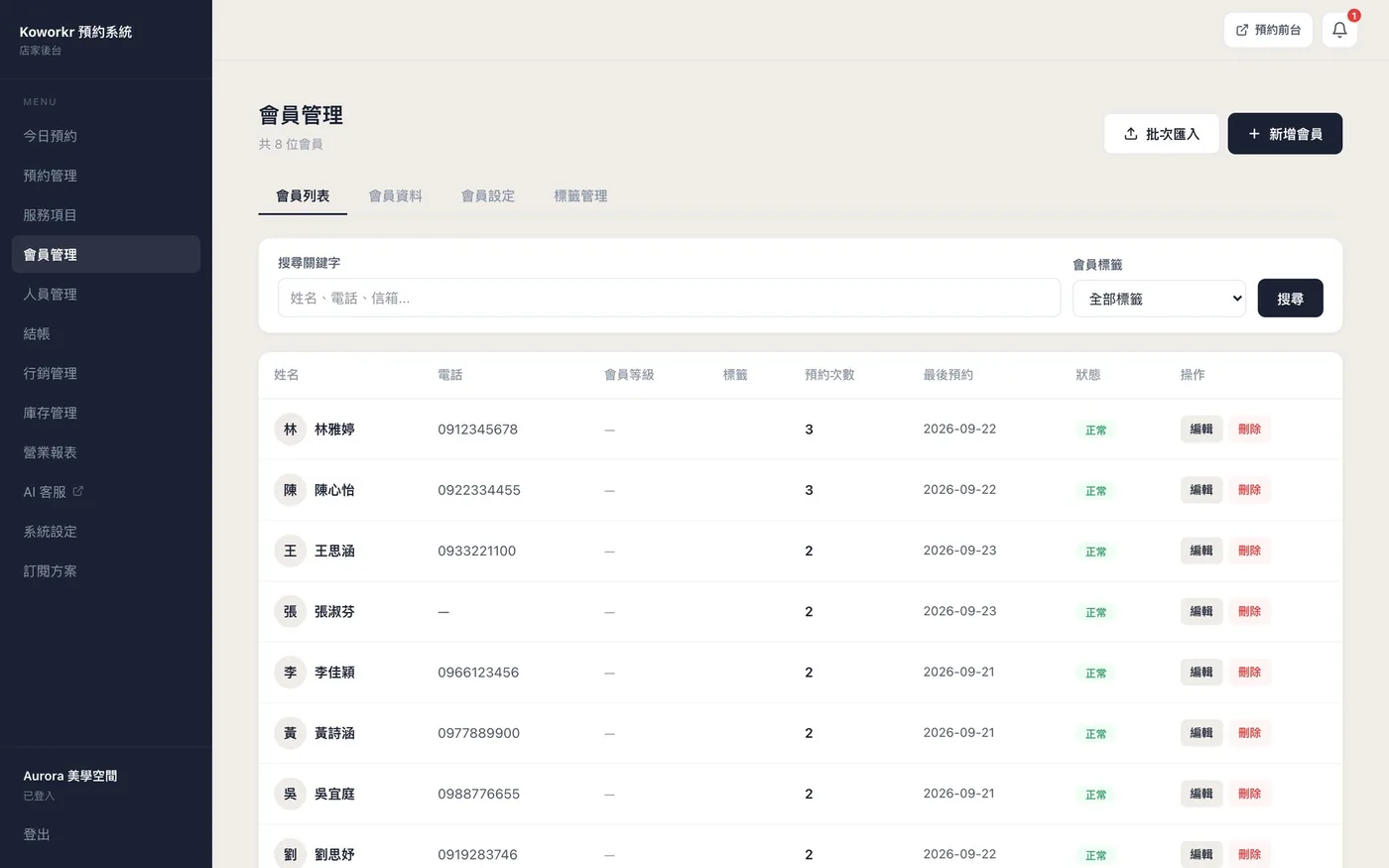The height and width of the screenshot is (868, 1389).
Task: Delete member 陳心怡
Action: coord(1249,490)
